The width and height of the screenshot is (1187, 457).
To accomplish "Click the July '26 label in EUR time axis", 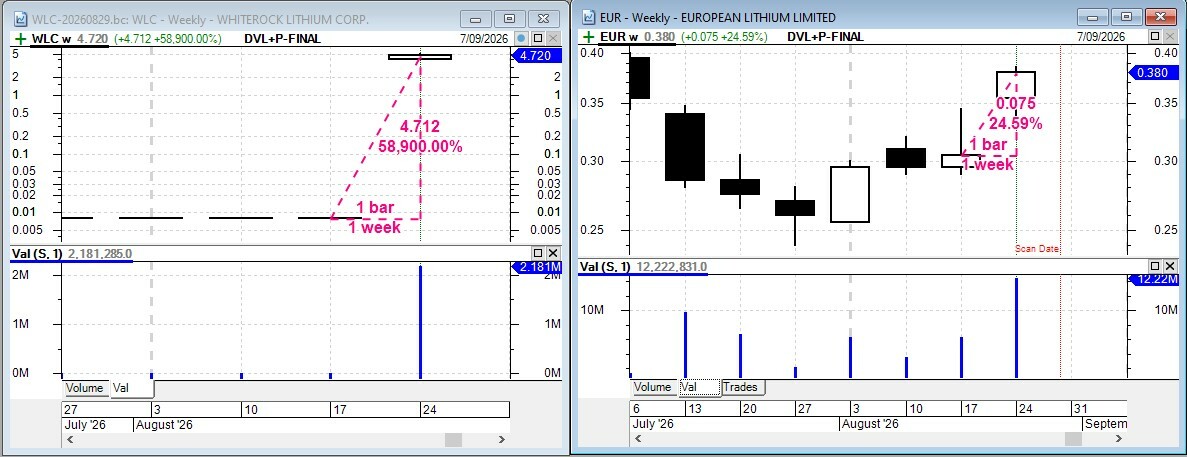I will pyautogui.click(x=653, y=424).
